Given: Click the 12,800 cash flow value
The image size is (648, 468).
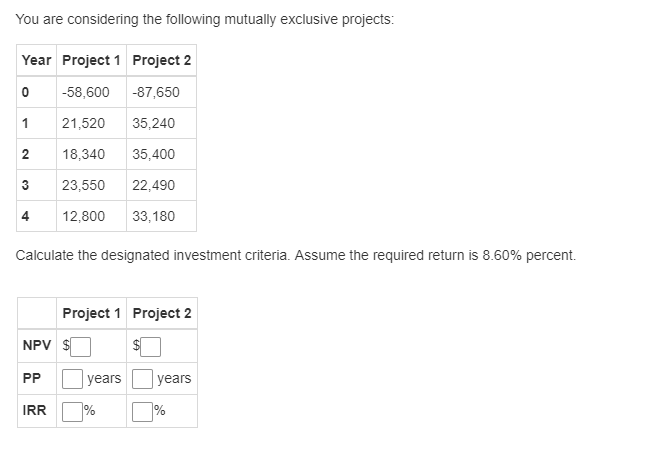Looking at the screenshot, I should [83, 216].
